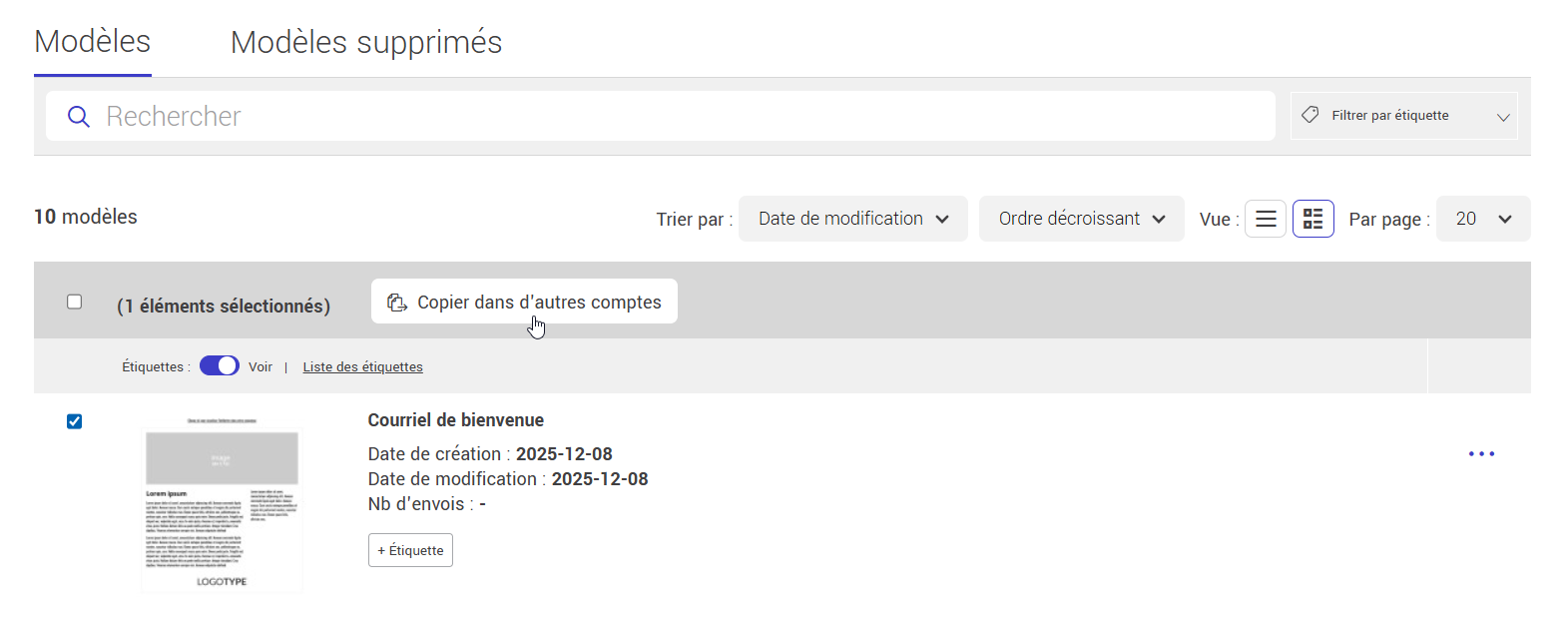Check the select-all checkbox in the header bar
The height and width of the screenshot is (626, 1568).
(x=74, y=301)
